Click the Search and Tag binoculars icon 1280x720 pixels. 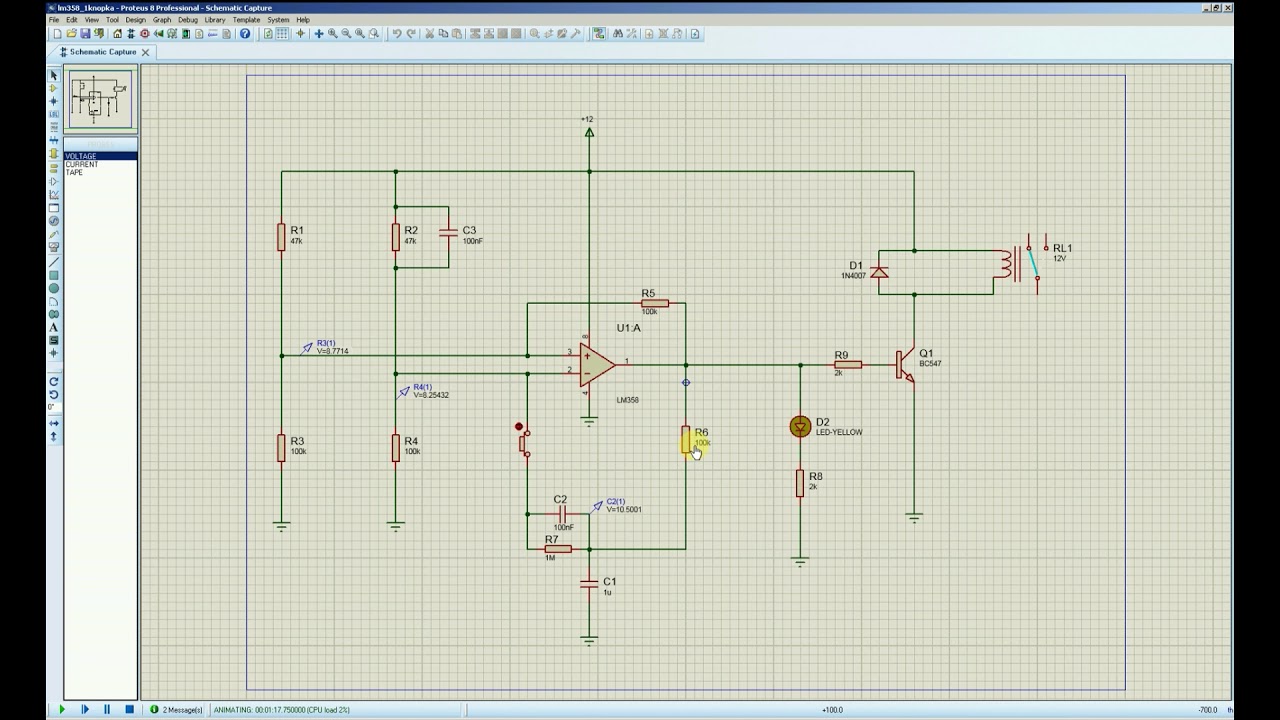tap(617, 33)
